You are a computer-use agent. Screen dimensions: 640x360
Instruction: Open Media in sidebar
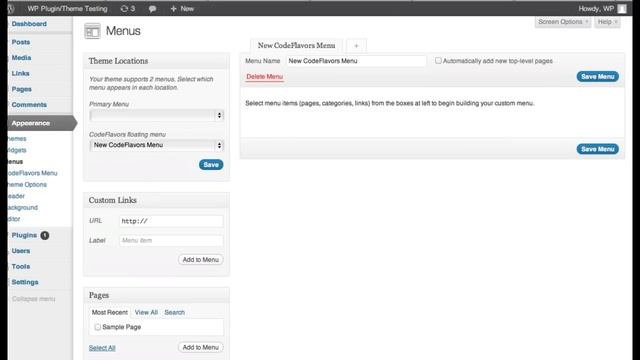pyautogui.click(x=21, y=58)
